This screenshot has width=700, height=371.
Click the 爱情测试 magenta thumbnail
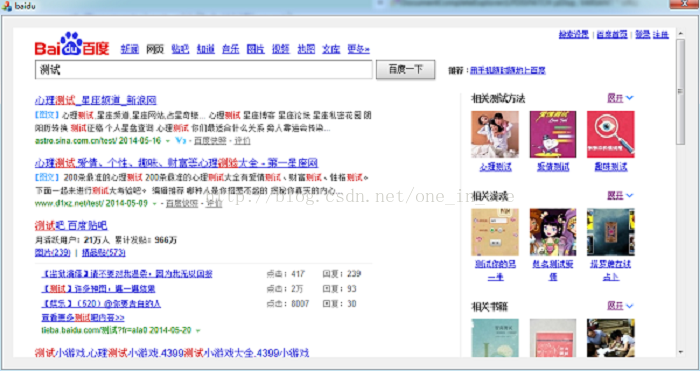coord(553,134)
